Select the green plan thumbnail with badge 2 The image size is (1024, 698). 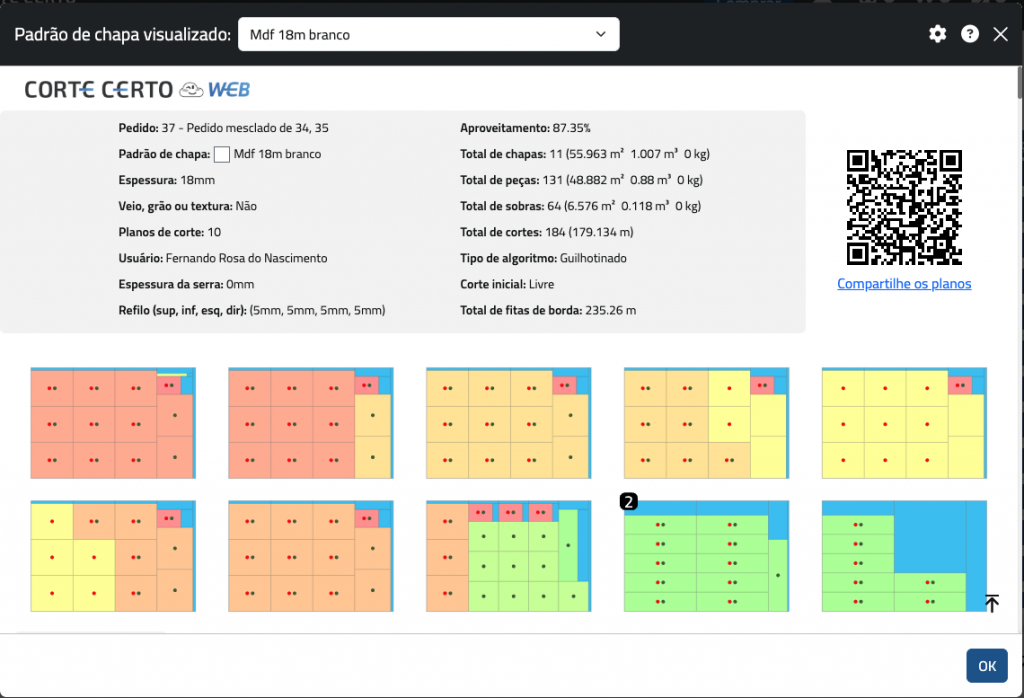pos(706,556)
